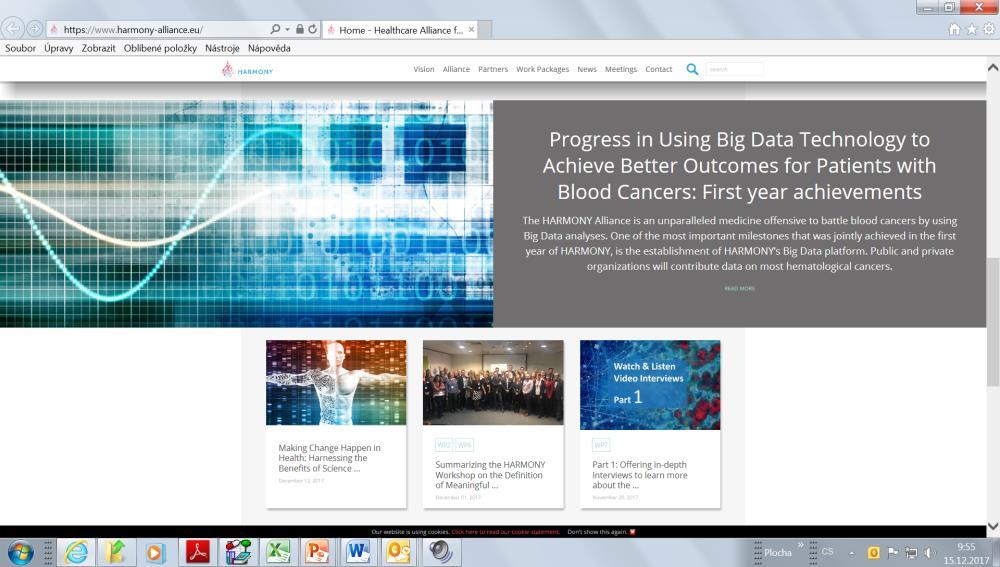Open Excel from taskbar

click(x=278, y=552)
